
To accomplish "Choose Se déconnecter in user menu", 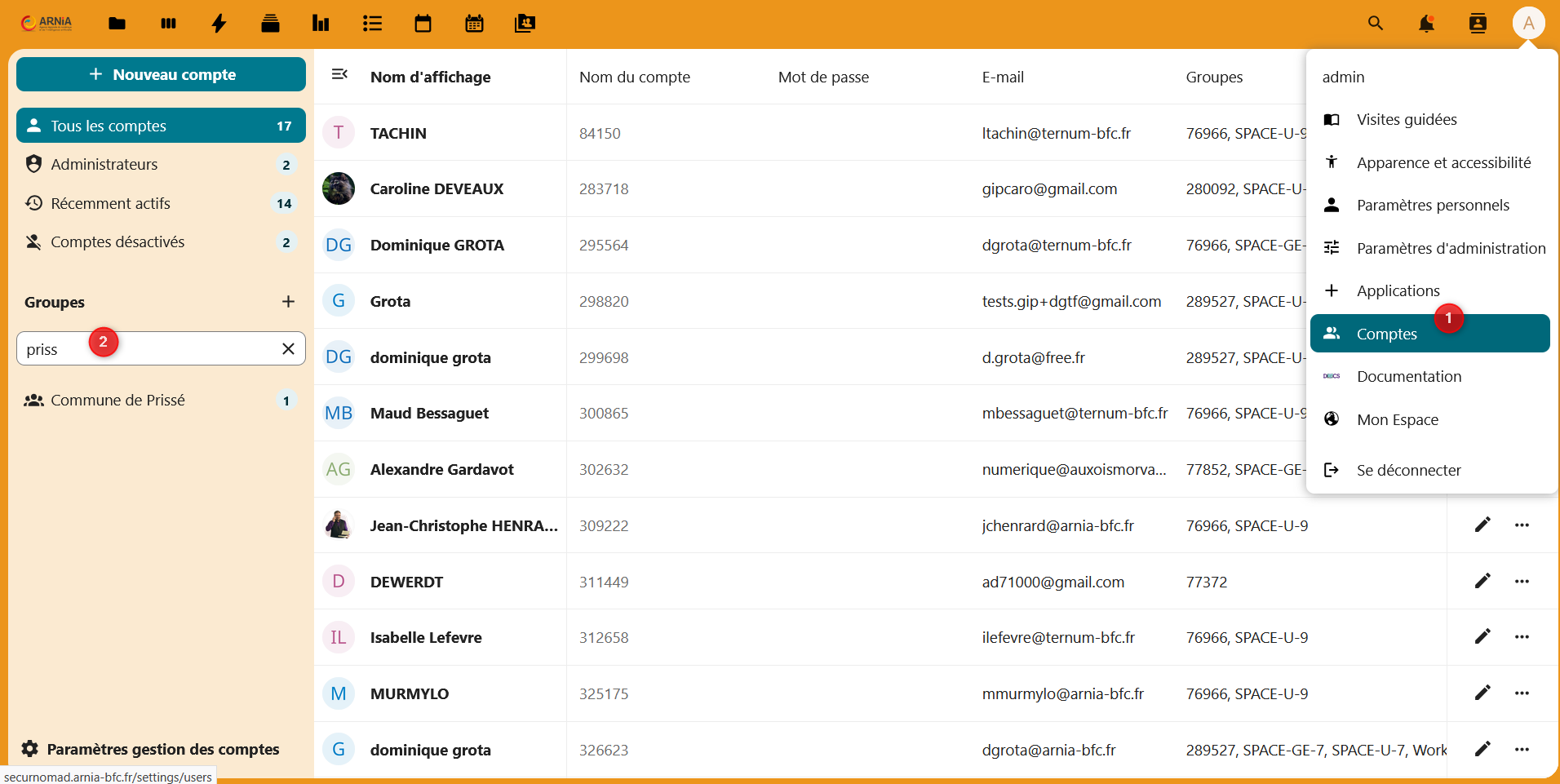I will point(1408,470).
